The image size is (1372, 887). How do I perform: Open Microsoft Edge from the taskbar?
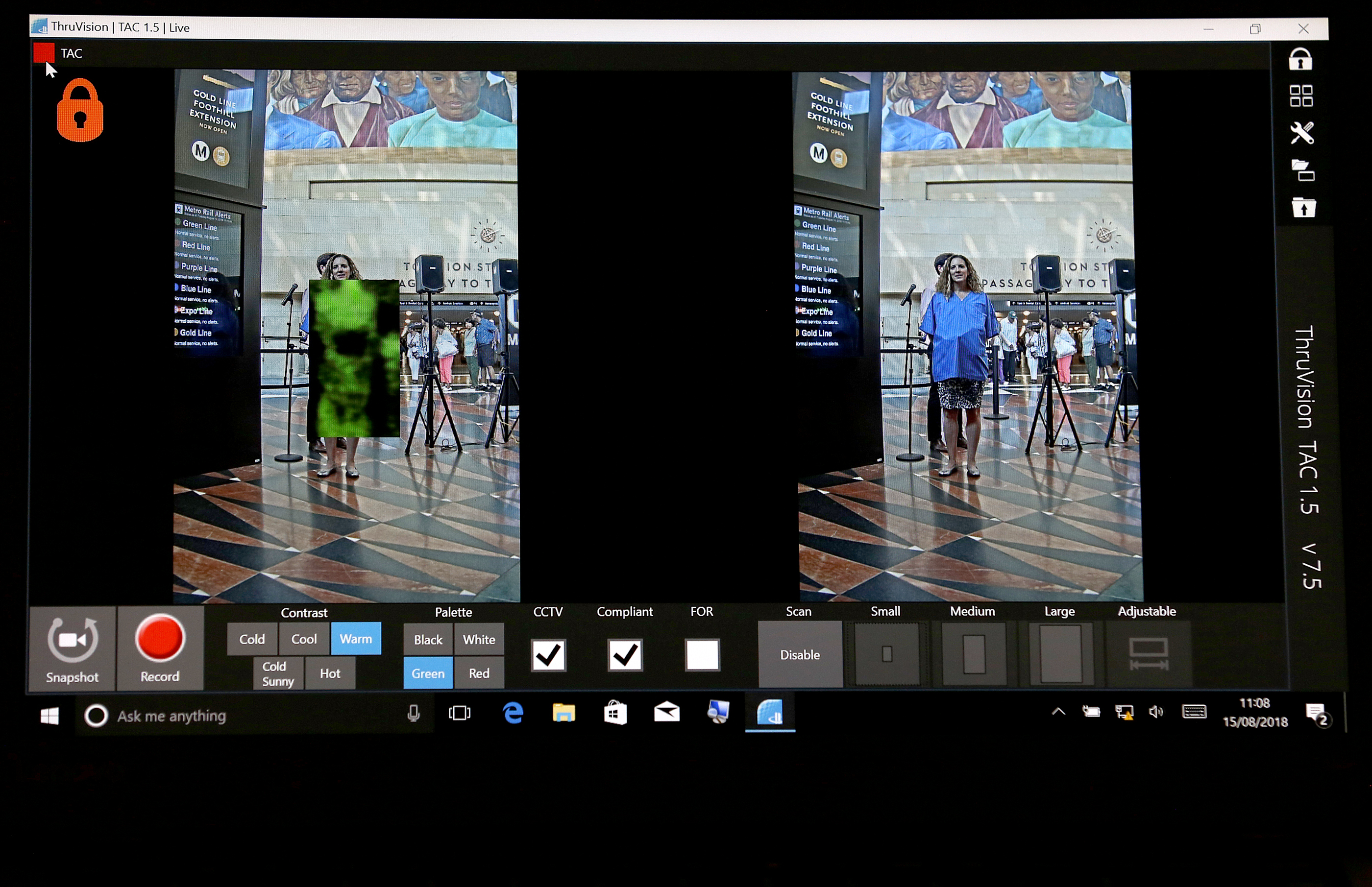(512, 713)
